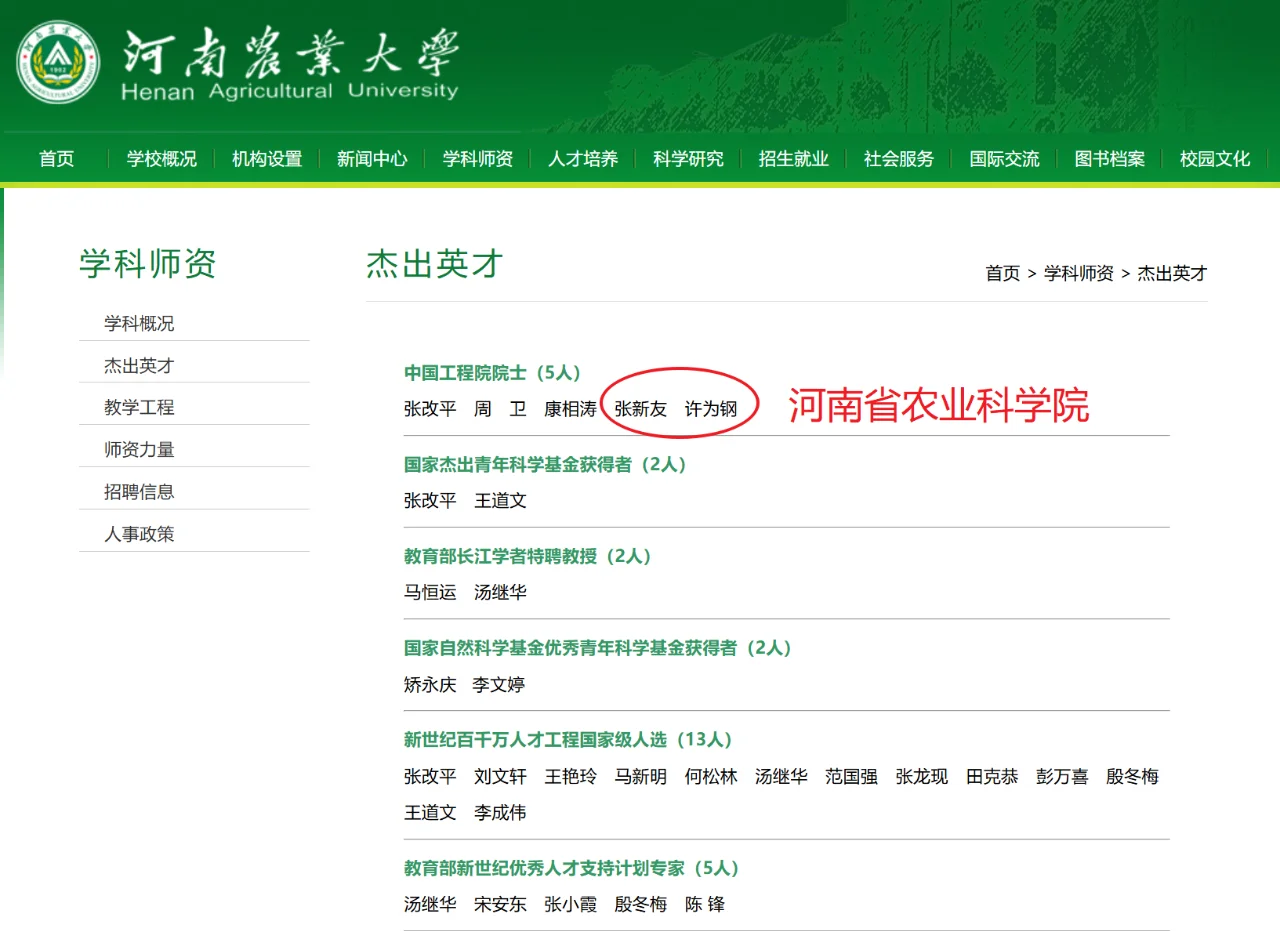Click the name 张龙现
The width and height of the screenshot is (1280, 931).
pos(922,777)
